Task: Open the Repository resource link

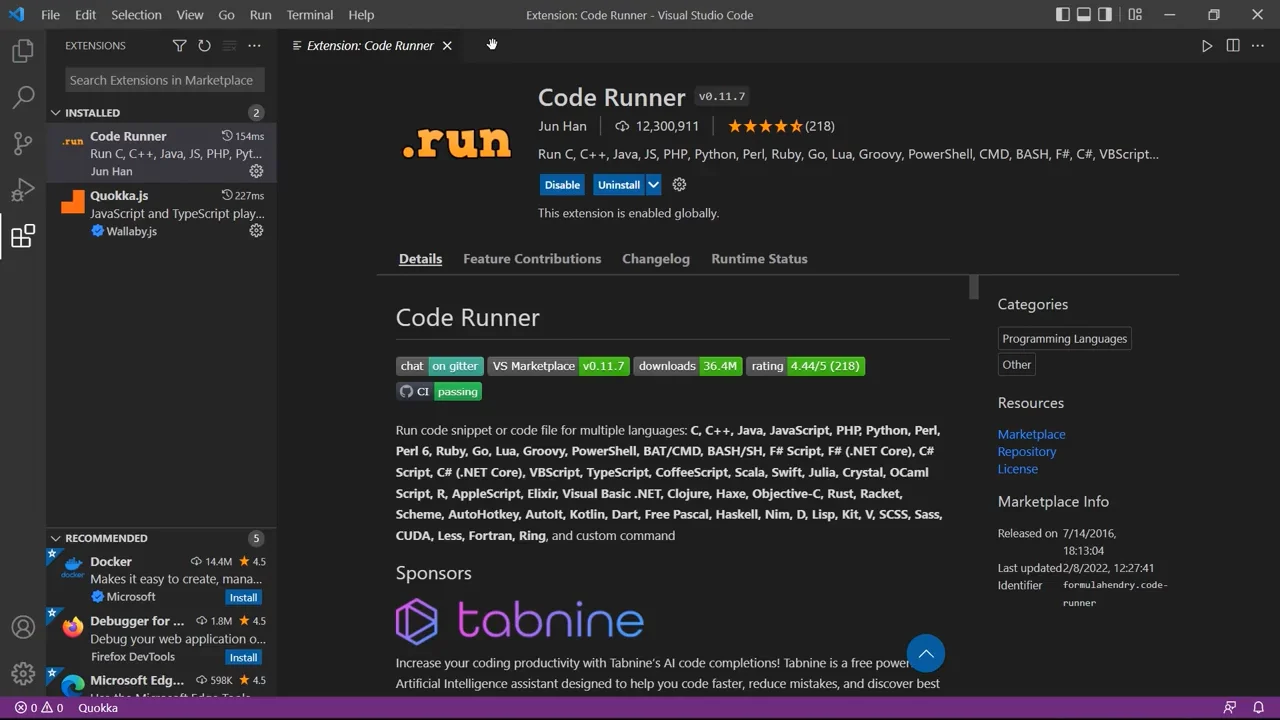Action: tap(1027, 452)
